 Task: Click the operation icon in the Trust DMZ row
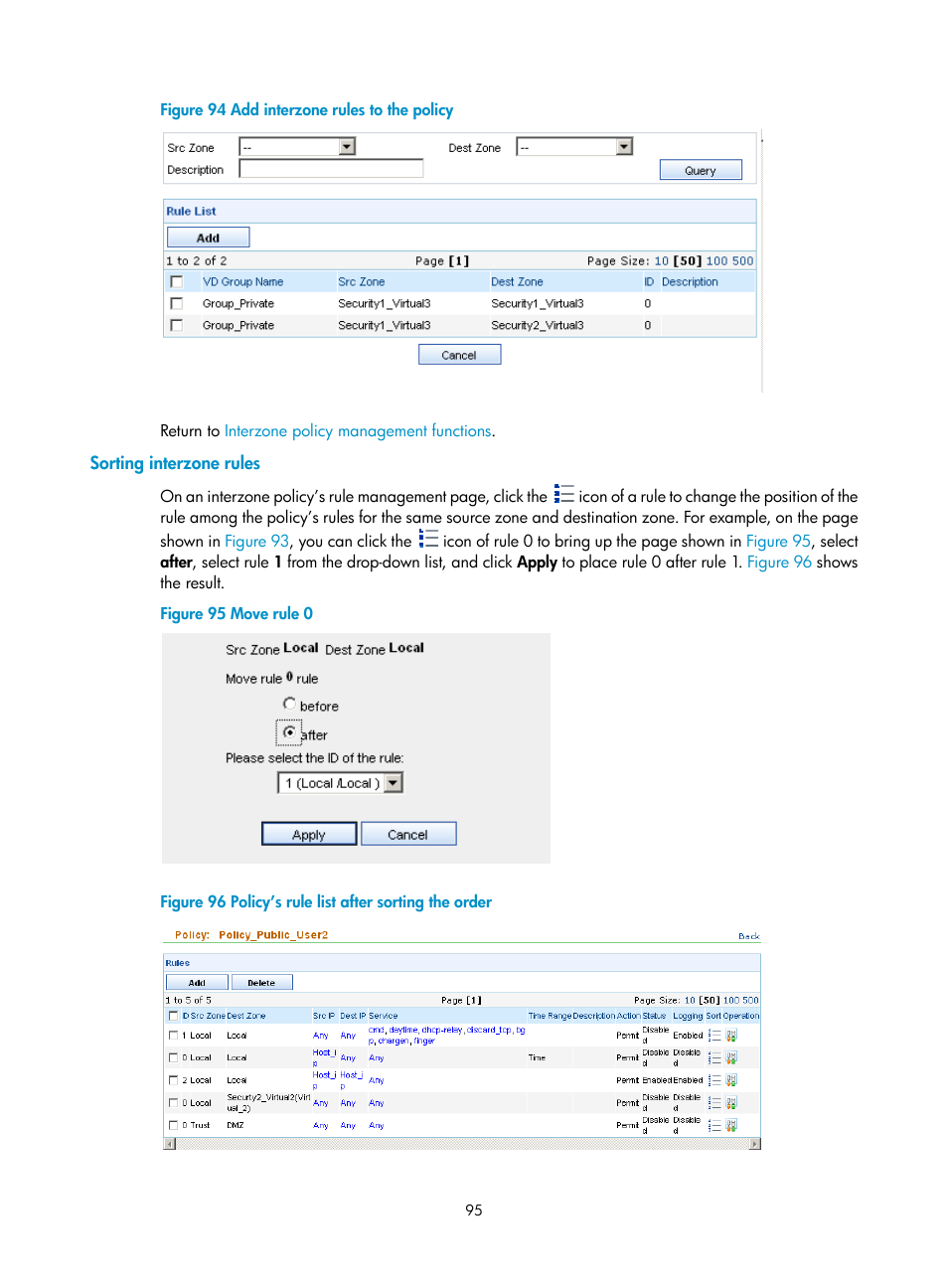pyautogui.click(x=731, y=1126)
